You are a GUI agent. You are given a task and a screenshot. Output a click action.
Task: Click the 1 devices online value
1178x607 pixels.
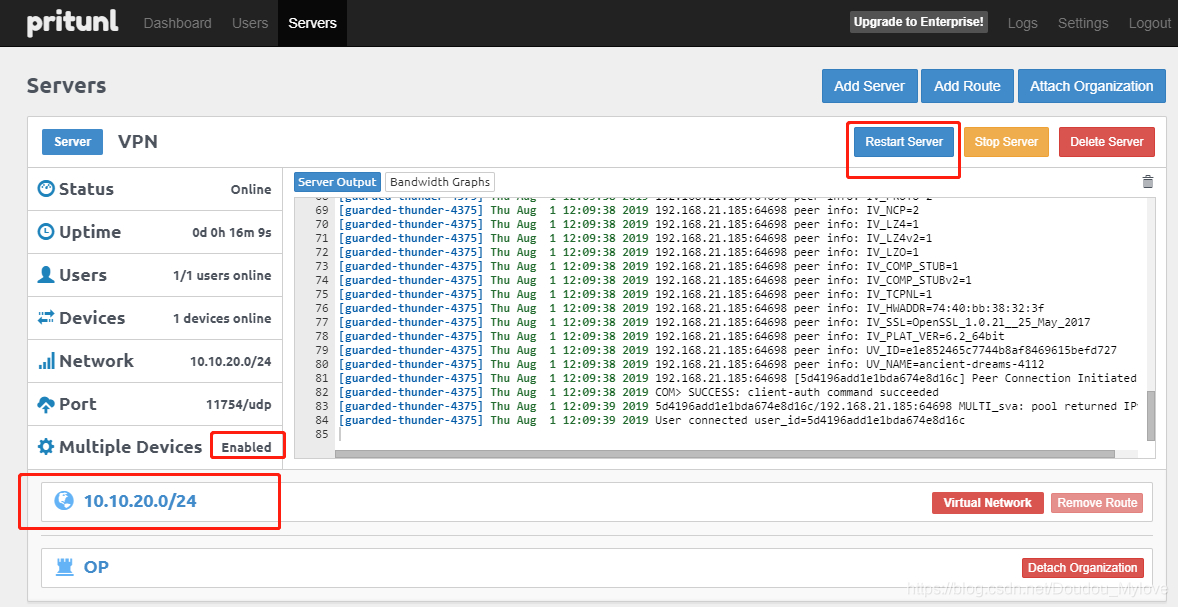point(222,319)
